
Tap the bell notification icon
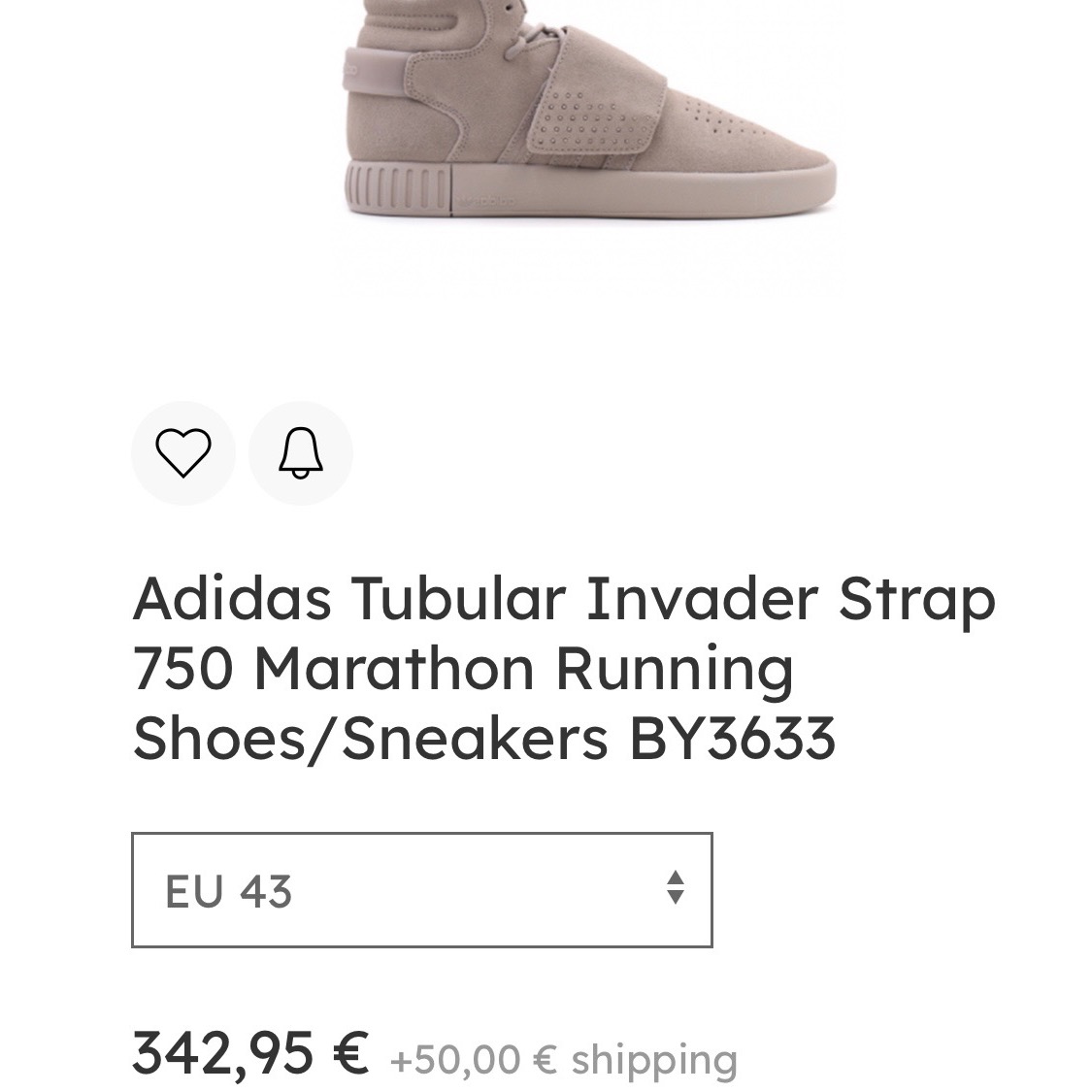[301, 453]
